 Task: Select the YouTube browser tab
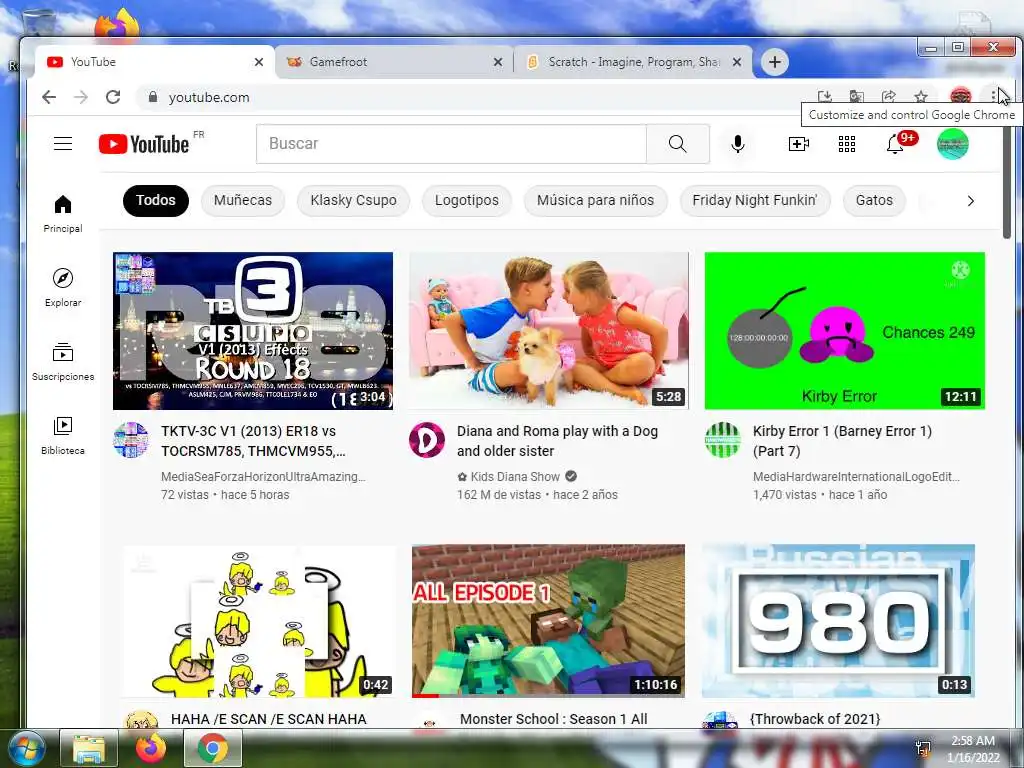point(155,62)
